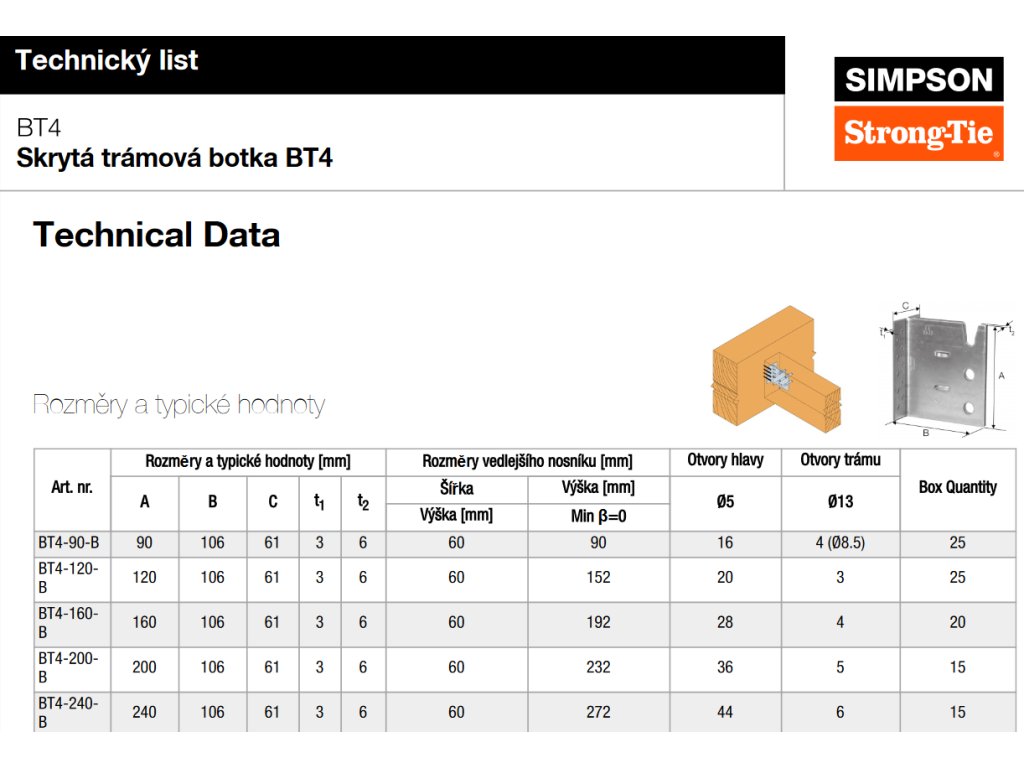Select the 4 (Ø8.5) cell value

[x=840, y=543]
